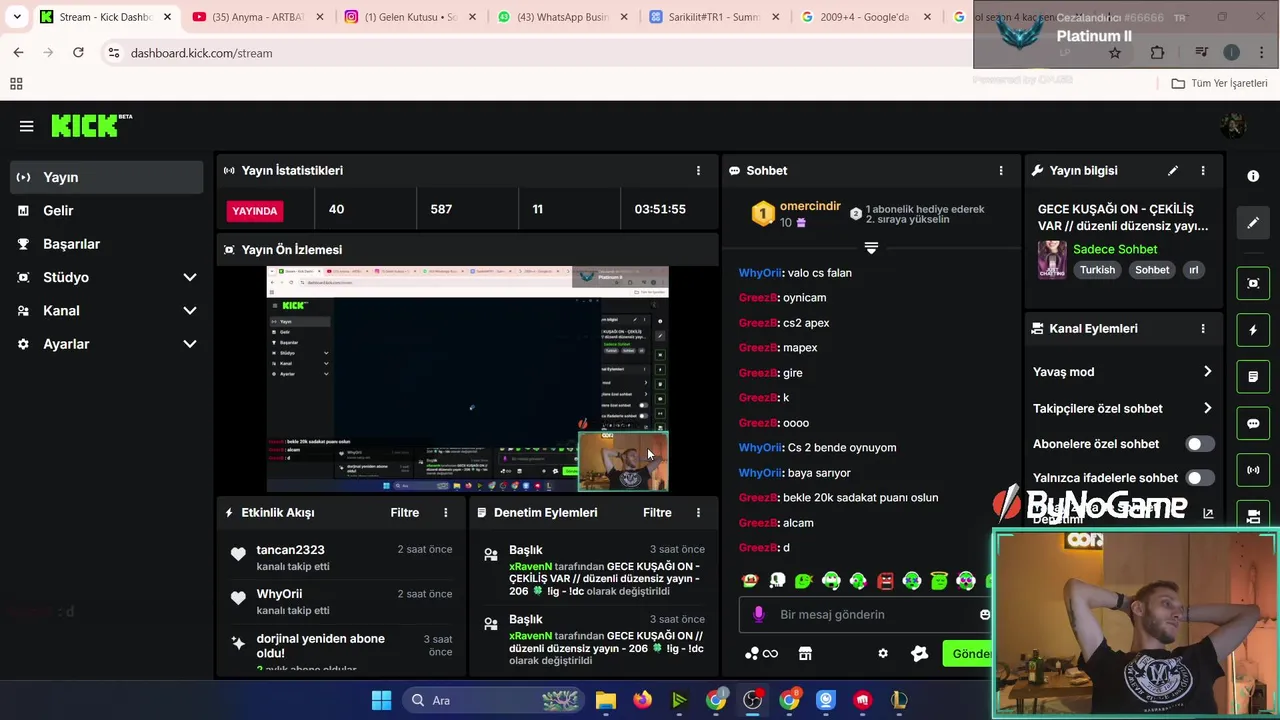
Task: Open Yayın bilgisi panel options menu
Action: click(1203, 171)
